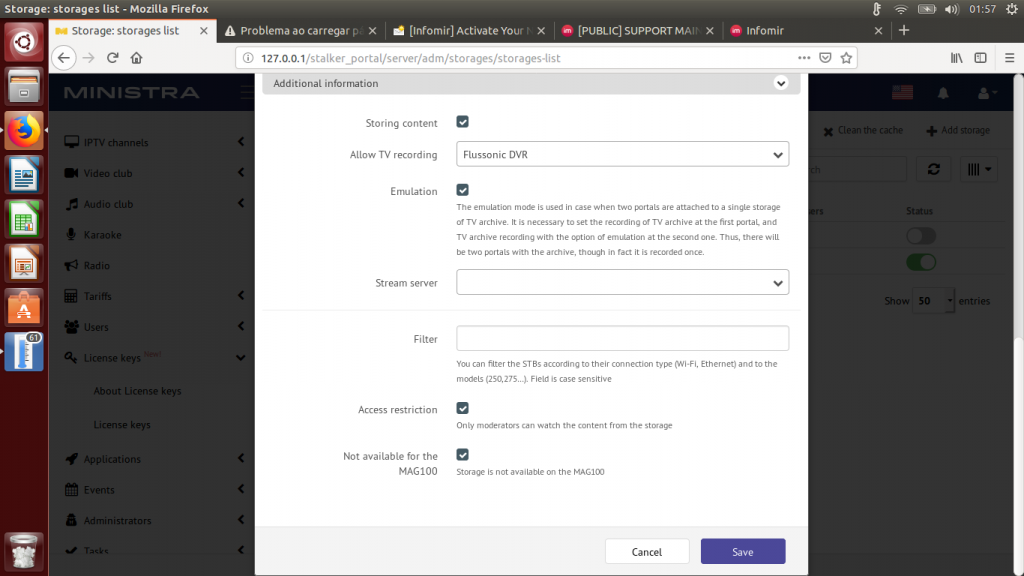This screenshot has height=576, width=1024.
Task: Show sidebars icon in Firefox toolbar
Action: click(x=980, y=57)
